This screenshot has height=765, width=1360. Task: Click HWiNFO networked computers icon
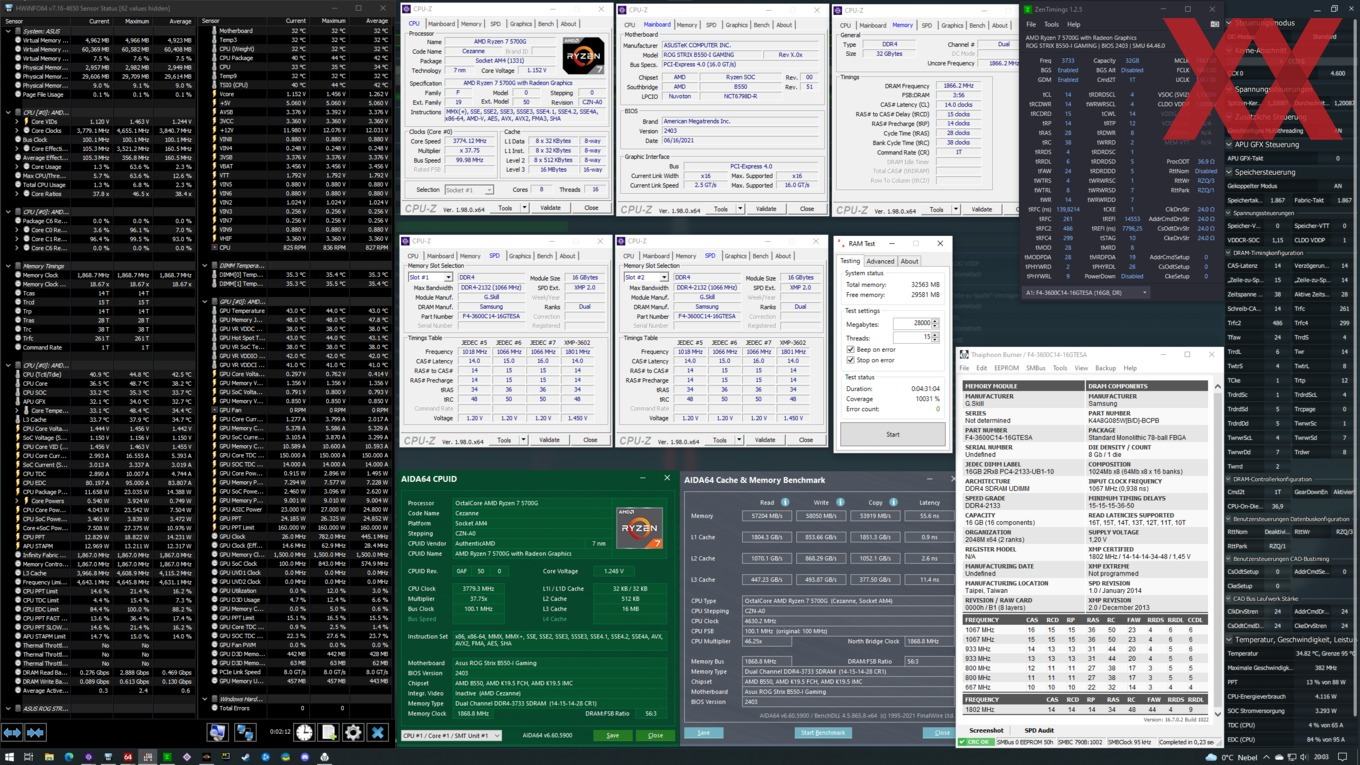(244, 733)
